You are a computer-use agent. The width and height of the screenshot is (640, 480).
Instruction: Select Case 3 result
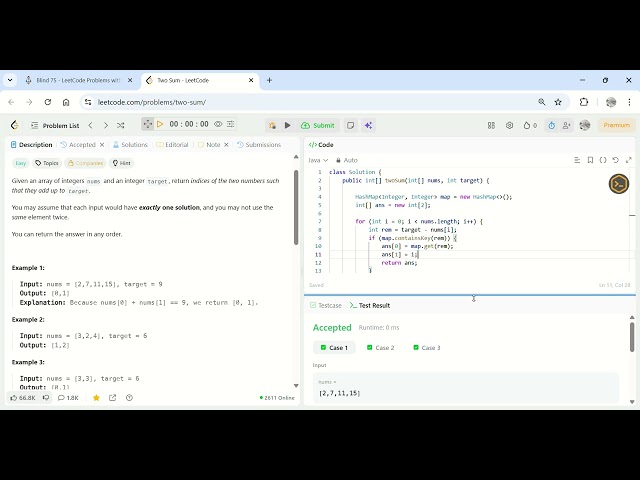click(x=427, y=348)
